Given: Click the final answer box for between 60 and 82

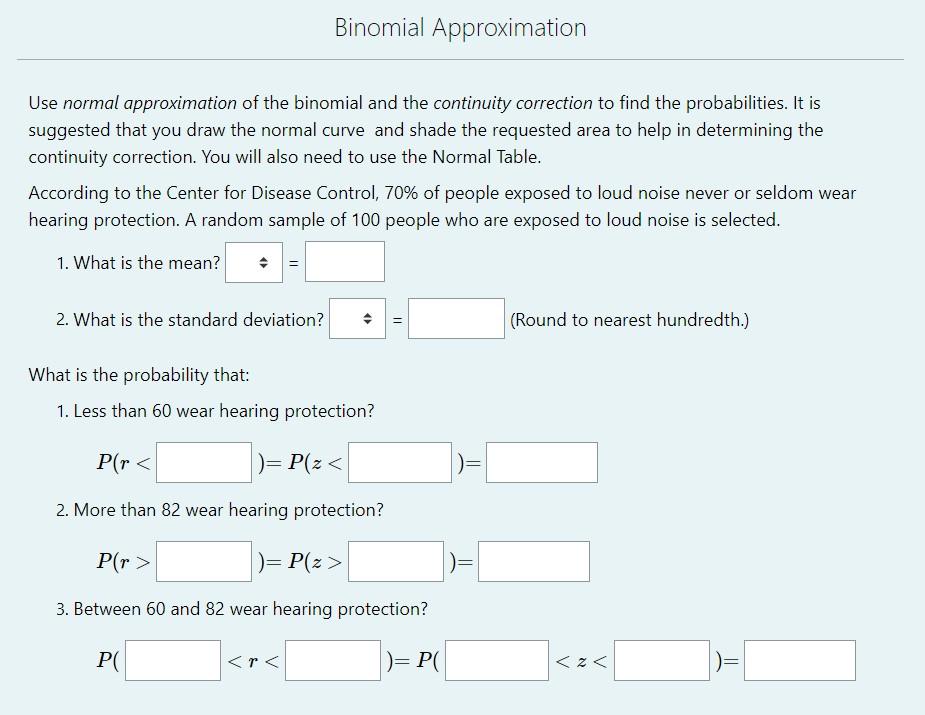Looking at the screenshot, I should click(799, 659).
